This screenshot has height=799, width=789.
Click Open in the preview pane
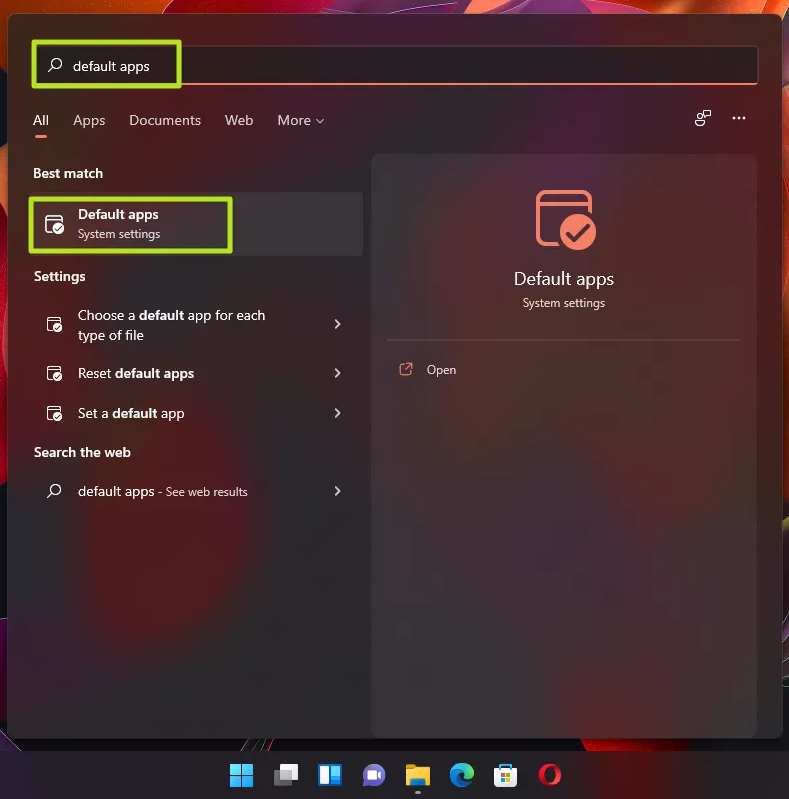pos(441,370)
